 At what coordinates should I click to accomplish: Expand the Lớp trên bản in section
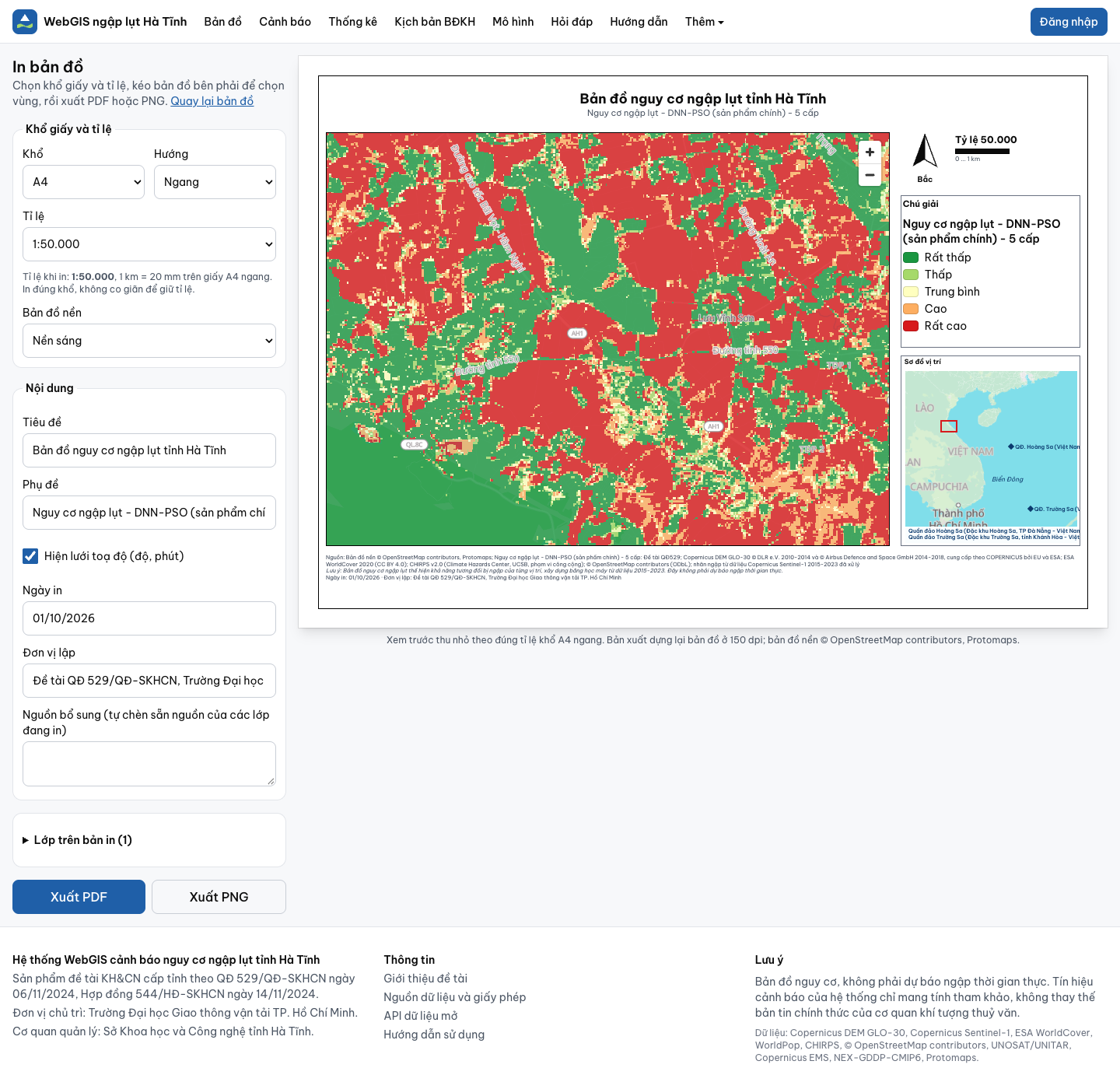78,840
